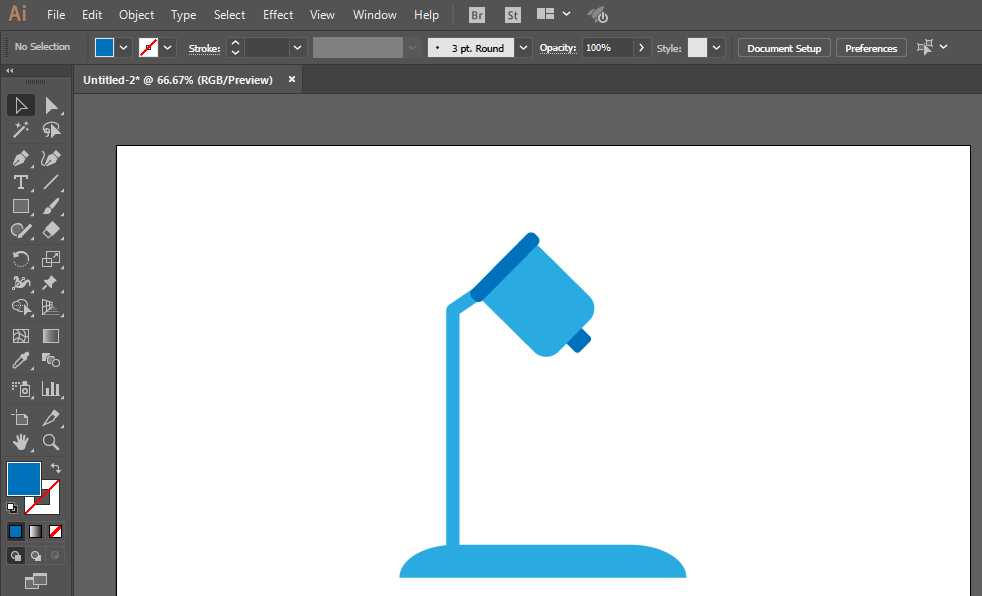
Task: Open the Preferences button
Action: click(870, 48)
